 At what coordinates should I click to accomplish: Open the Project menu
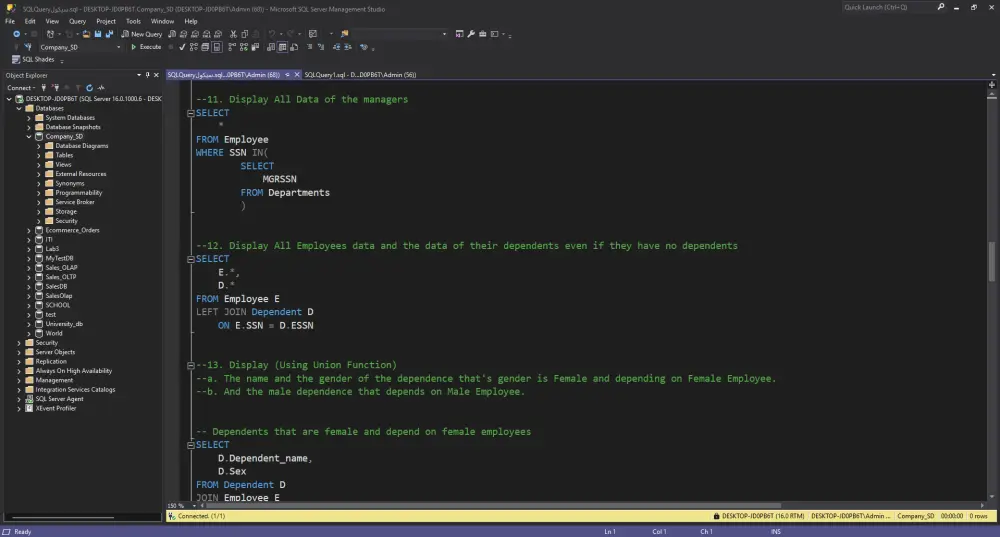click(106, 21)
